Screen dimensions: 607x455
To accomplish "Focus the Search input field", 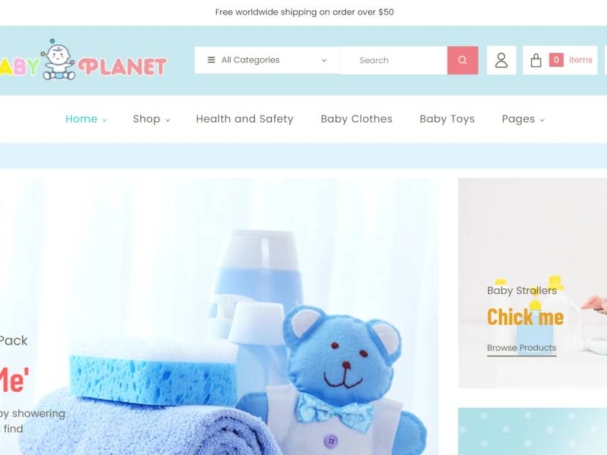I will tap(394, 60).
